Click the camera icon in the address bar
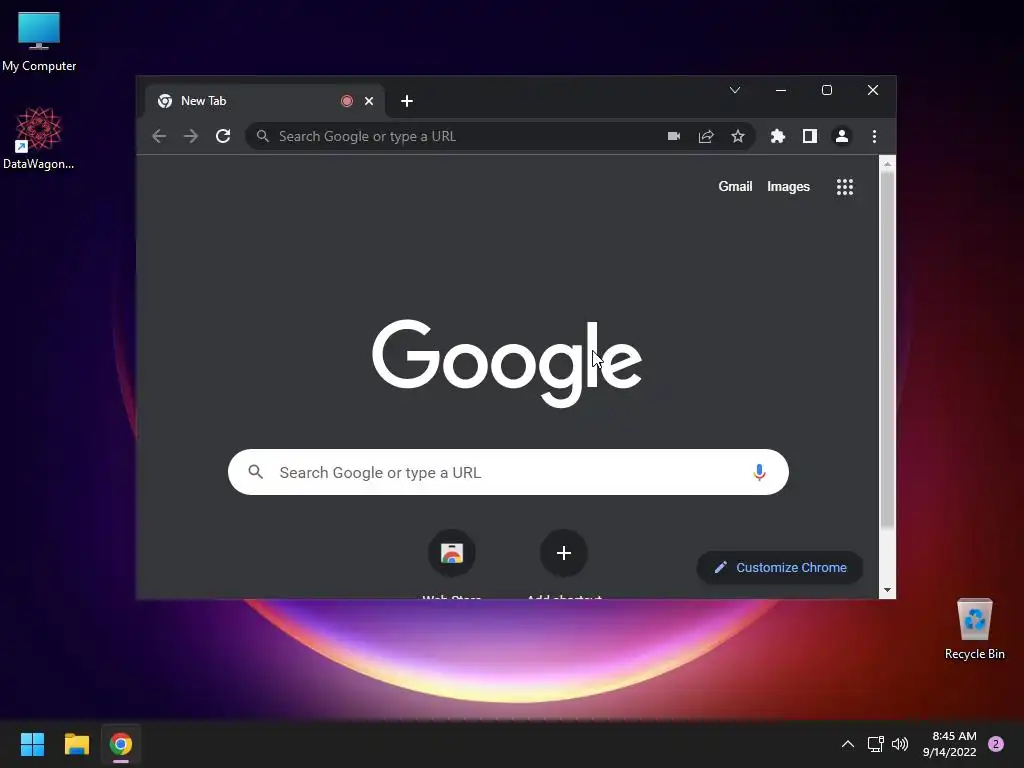The height and width of the screenshot is (768, 1024). pyautogui.click(x=674, y=136)
